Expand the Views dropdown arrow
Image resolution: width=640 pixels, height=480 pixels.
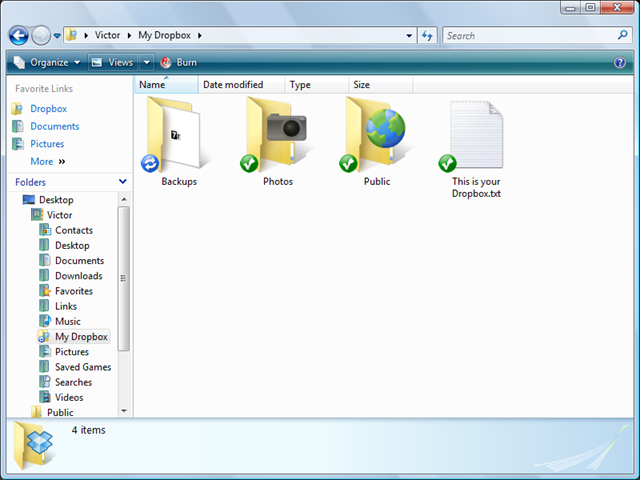(147, 62)
